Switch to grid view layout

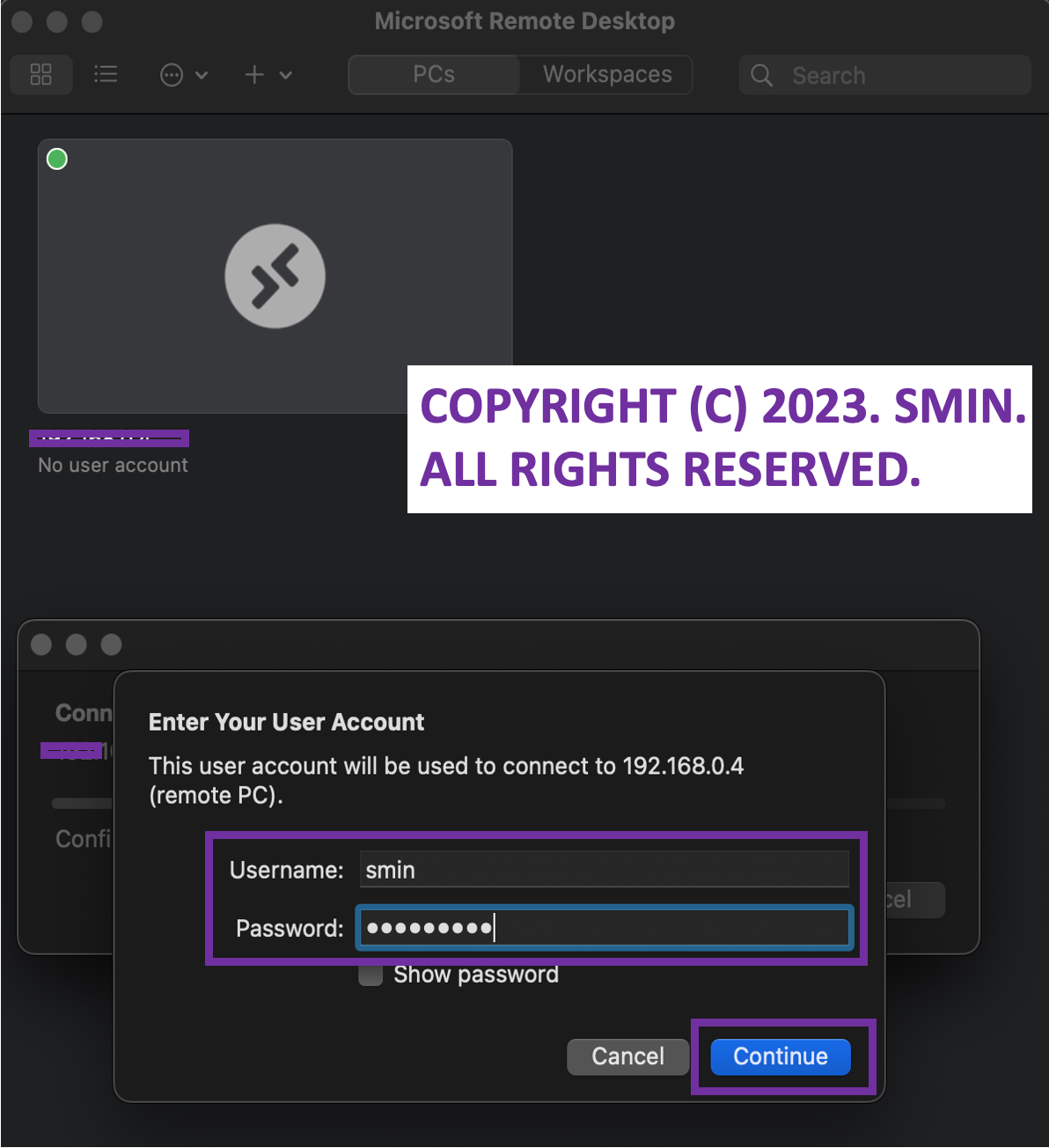point(40,75)
